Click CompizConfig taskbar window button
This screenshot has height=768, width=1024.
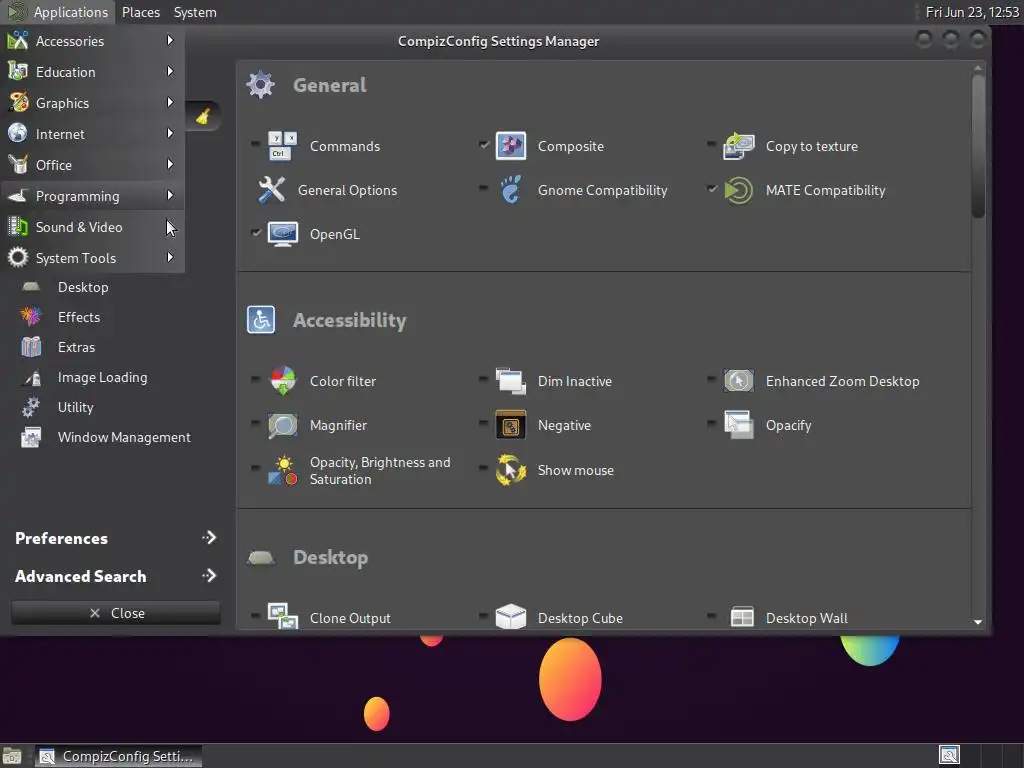[x=118, y=756]
